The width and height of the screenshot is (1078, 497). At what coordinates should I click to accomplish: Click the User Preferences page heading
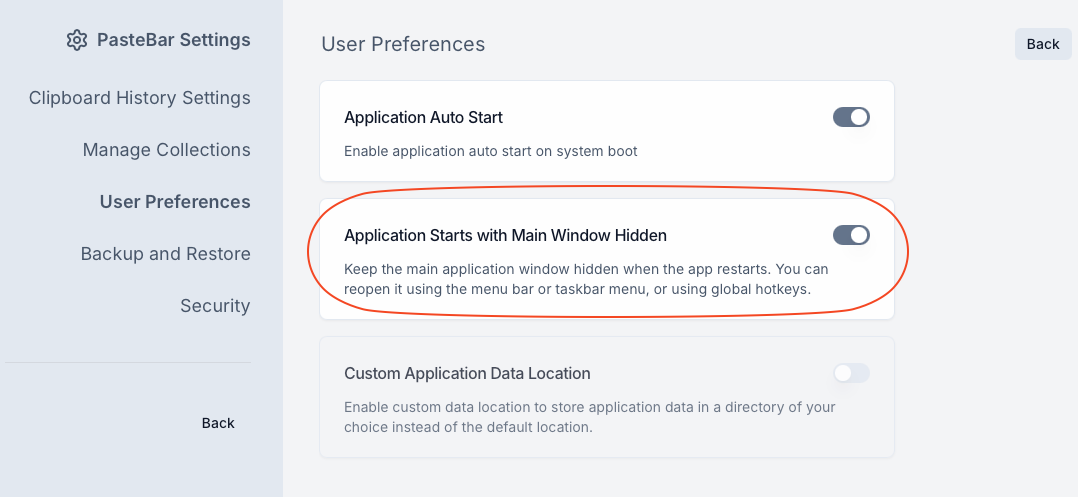click(403, 44)
